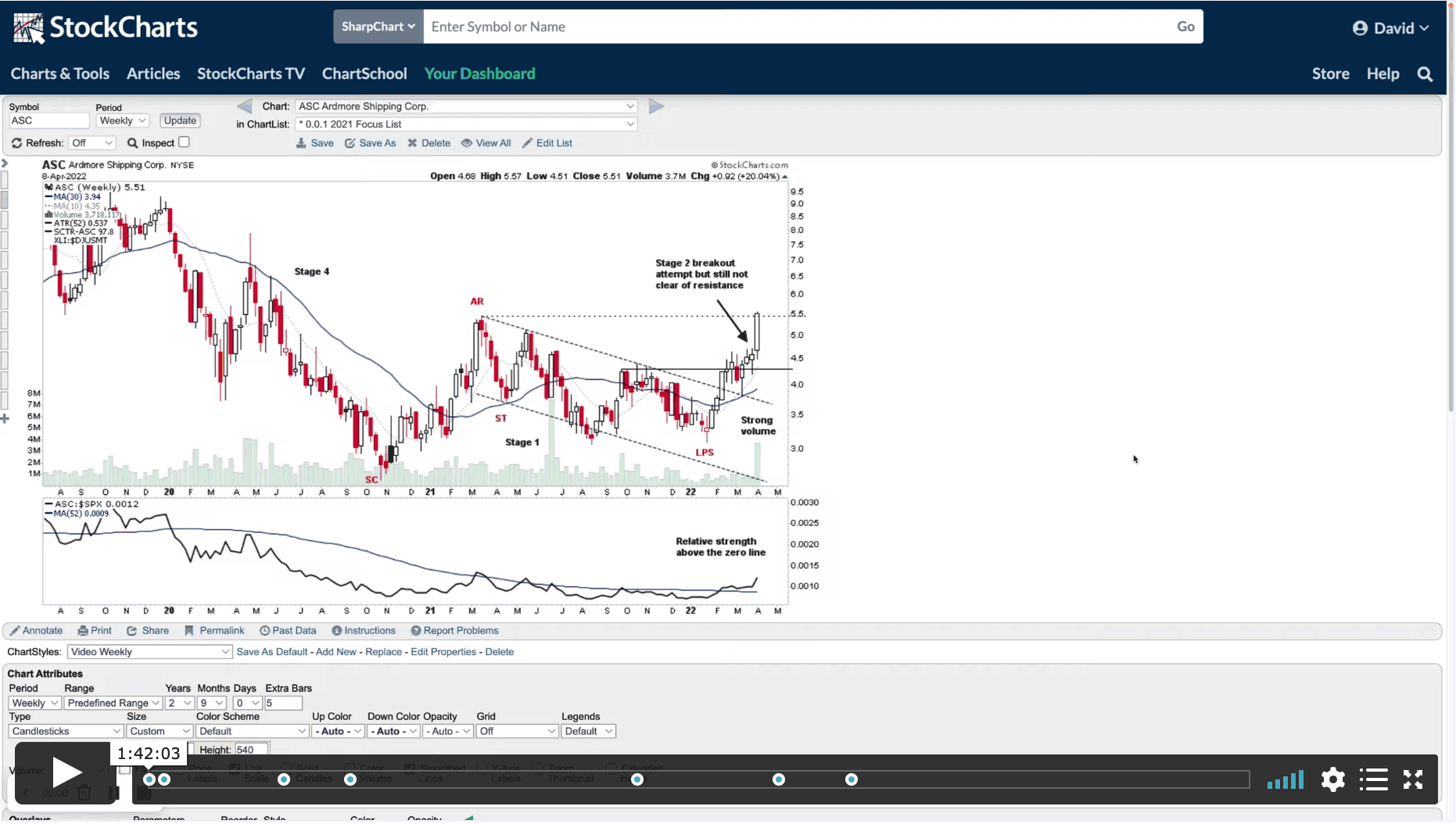This screenshot has height=824, width=1456.
Task: Open the Grid Off dropdown
Action: tap(517, 732)
